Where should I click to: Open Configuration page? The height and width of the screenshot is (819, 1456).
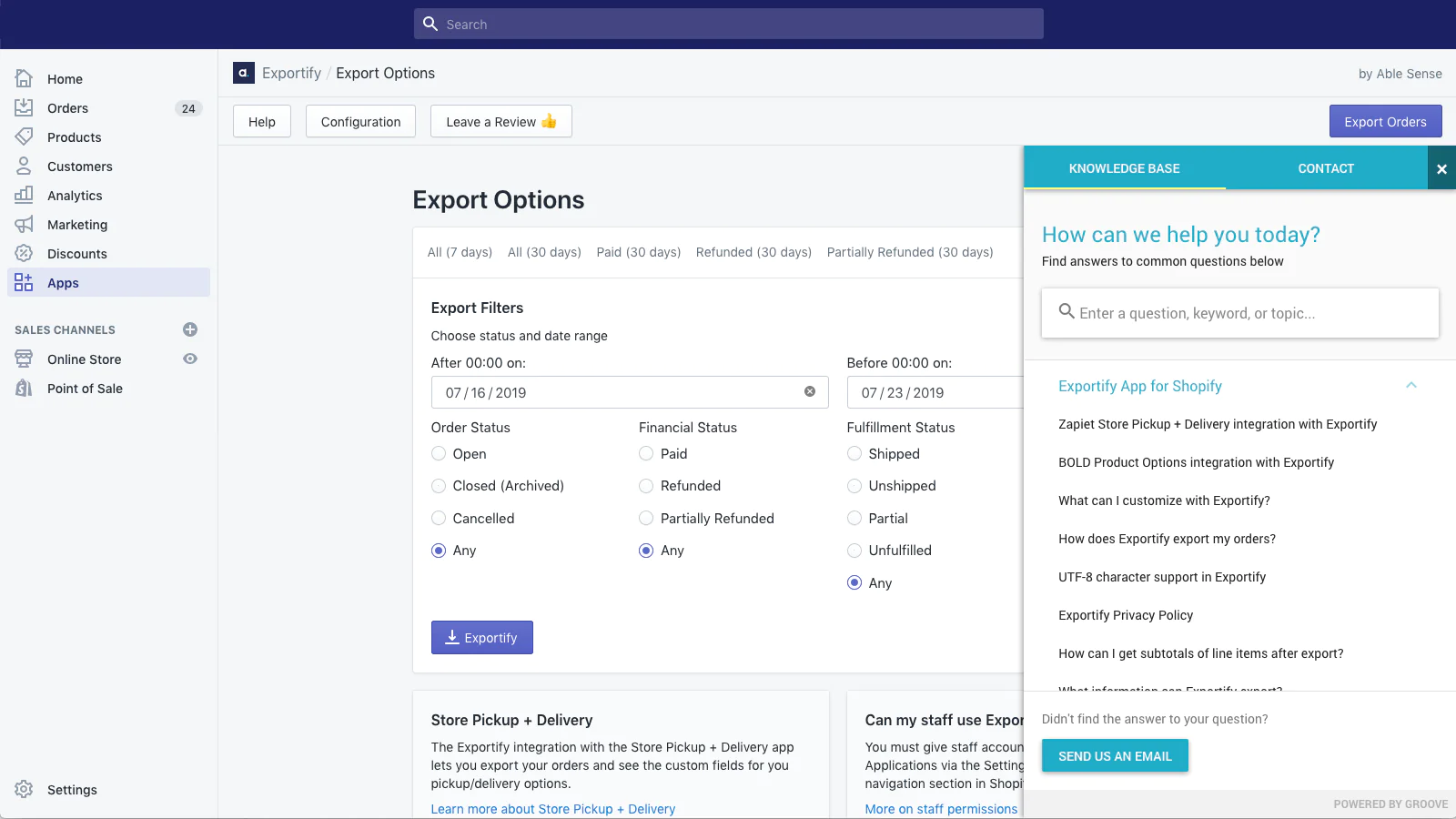pos(360,121)
